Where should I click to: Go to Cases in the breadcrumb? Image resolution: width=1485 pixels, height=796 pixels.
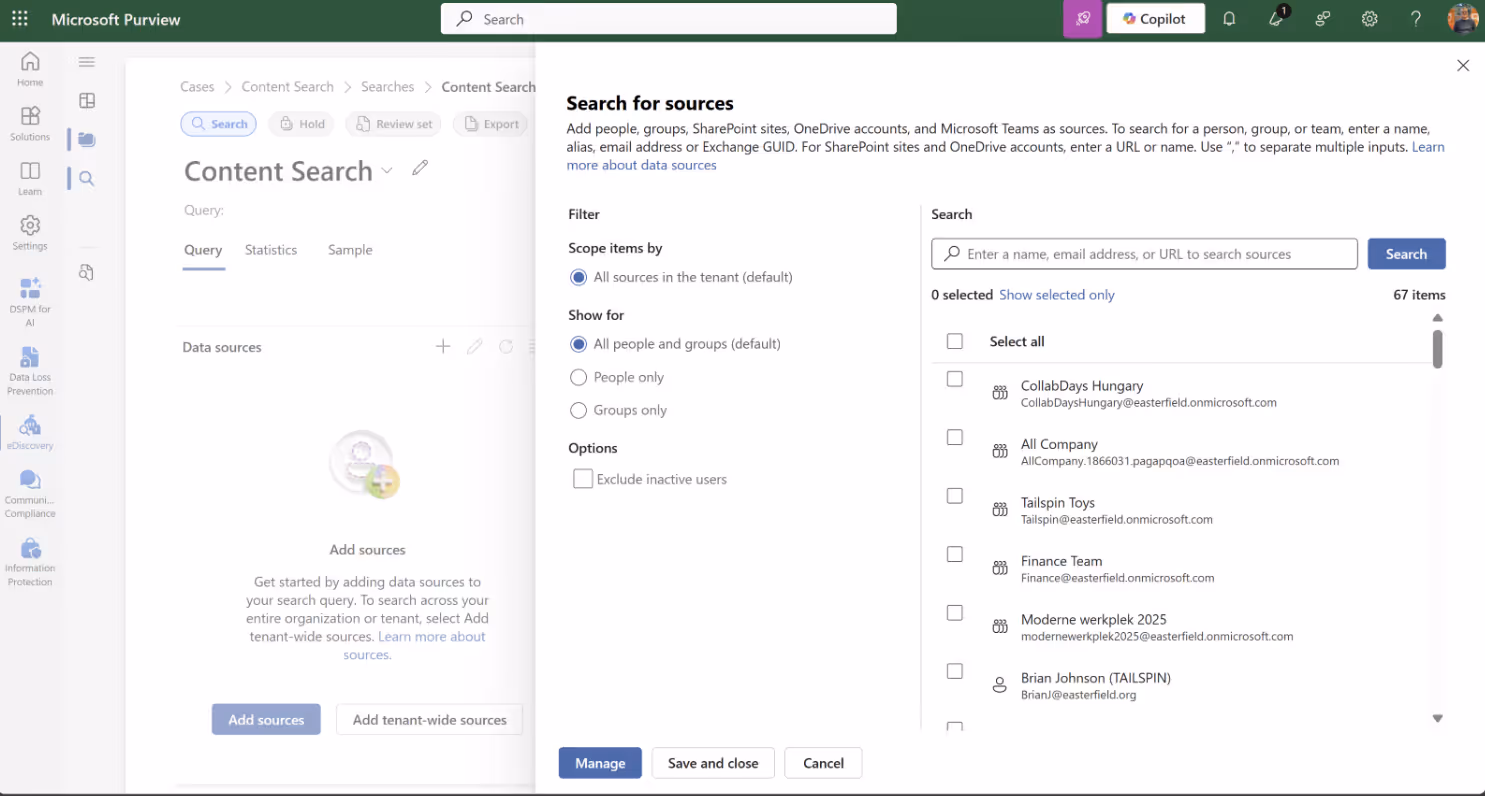click(197, 87)
